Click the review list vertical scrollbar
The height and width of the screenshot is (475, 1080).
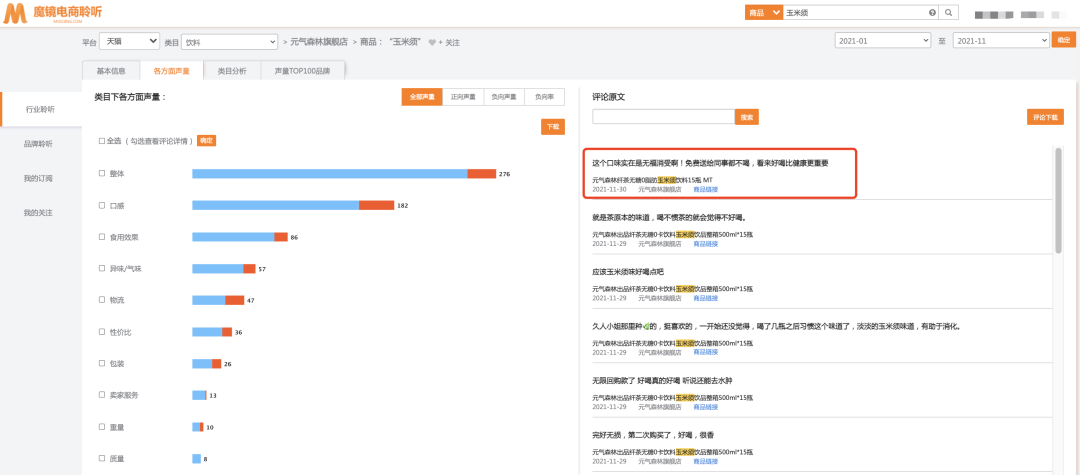[1058, 200]
